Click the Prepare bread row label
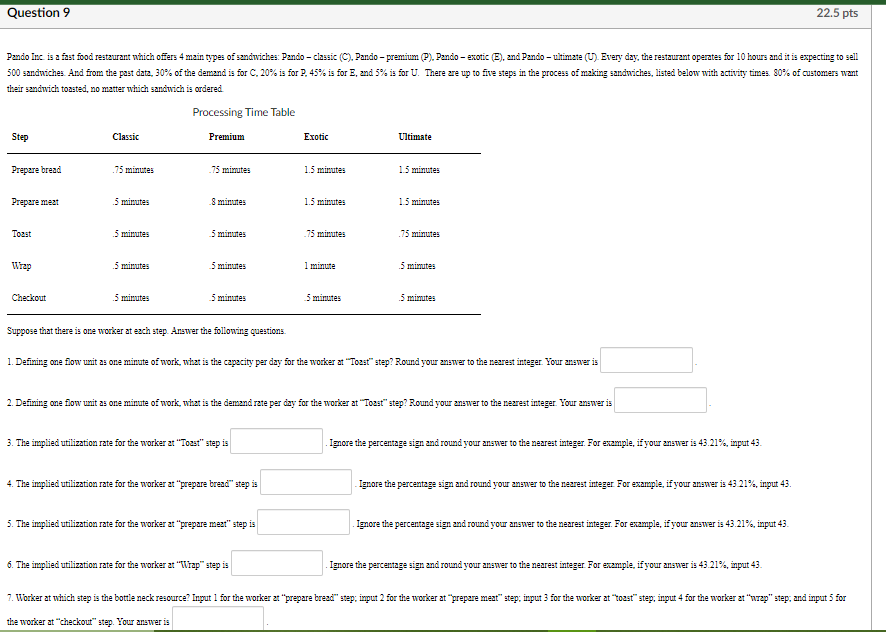 36,170
